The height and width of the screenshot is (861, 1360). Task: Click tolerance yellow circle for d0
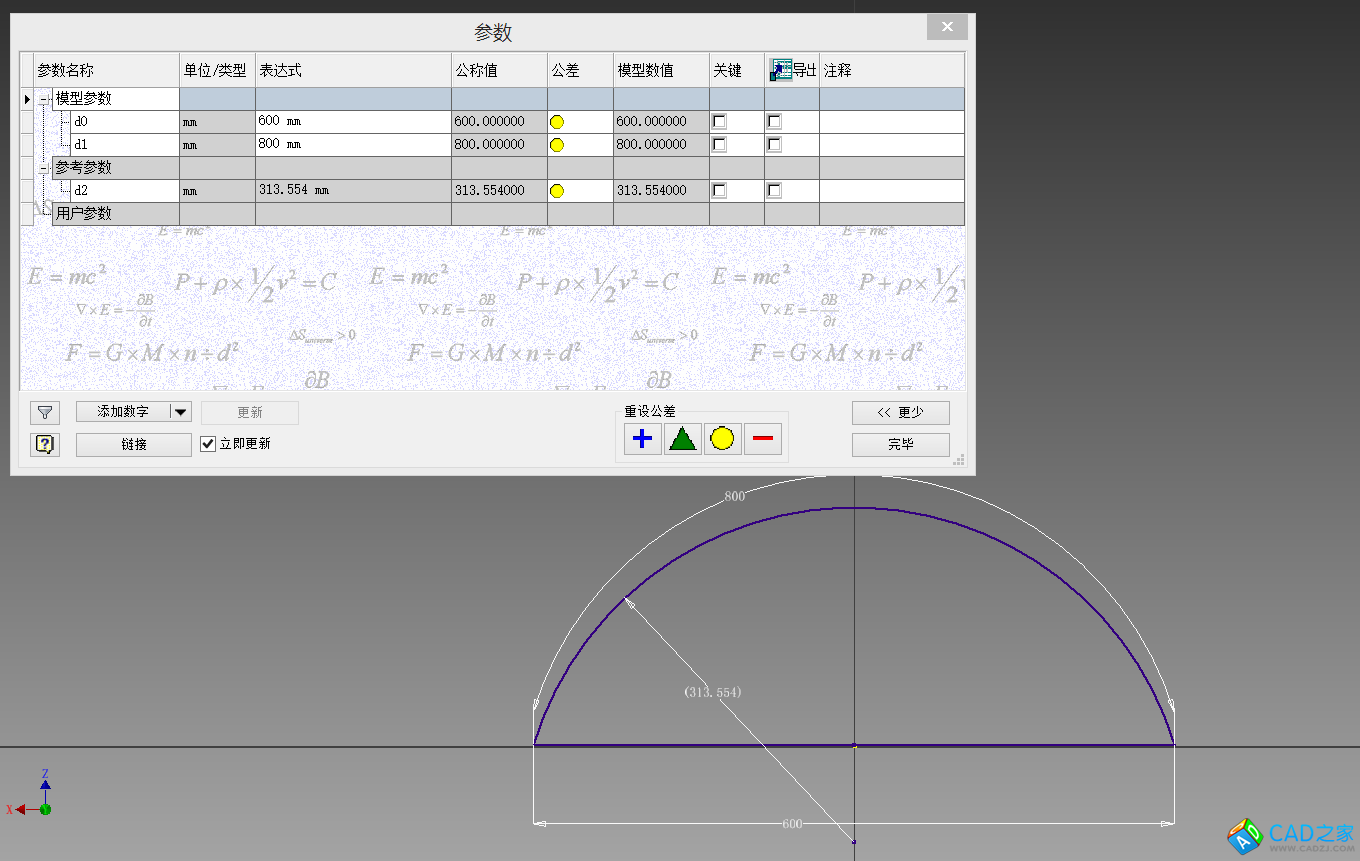click(x=557, y=122)
